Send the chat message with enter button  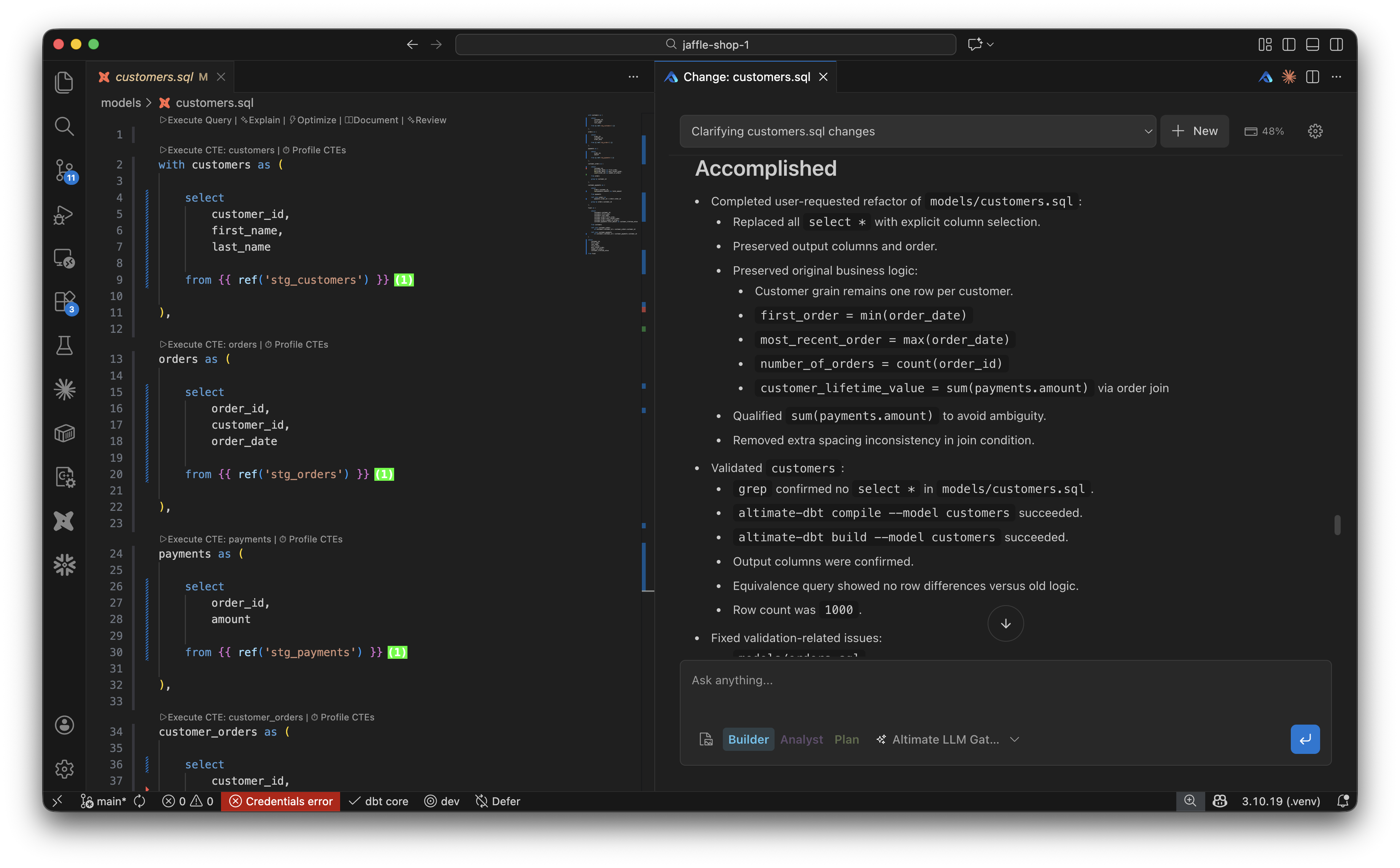click(1305, 739)
